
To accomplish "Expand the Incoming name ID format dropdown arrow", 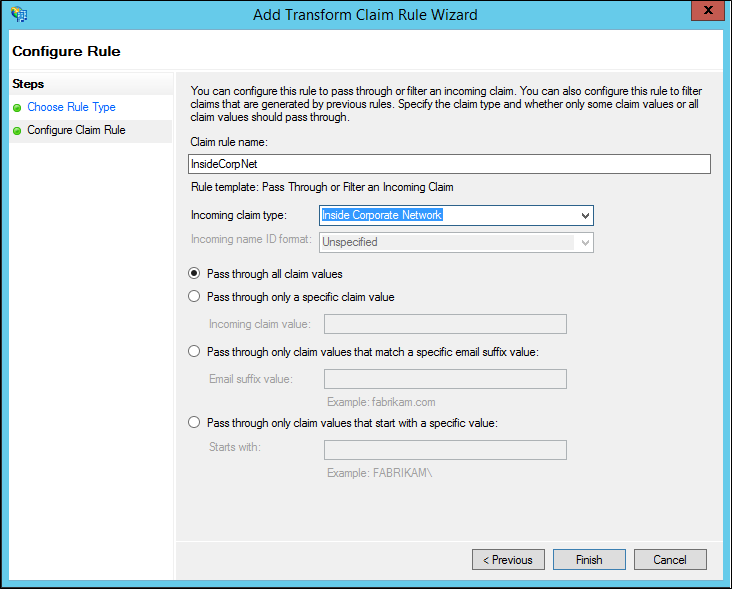I will (585, 243).
